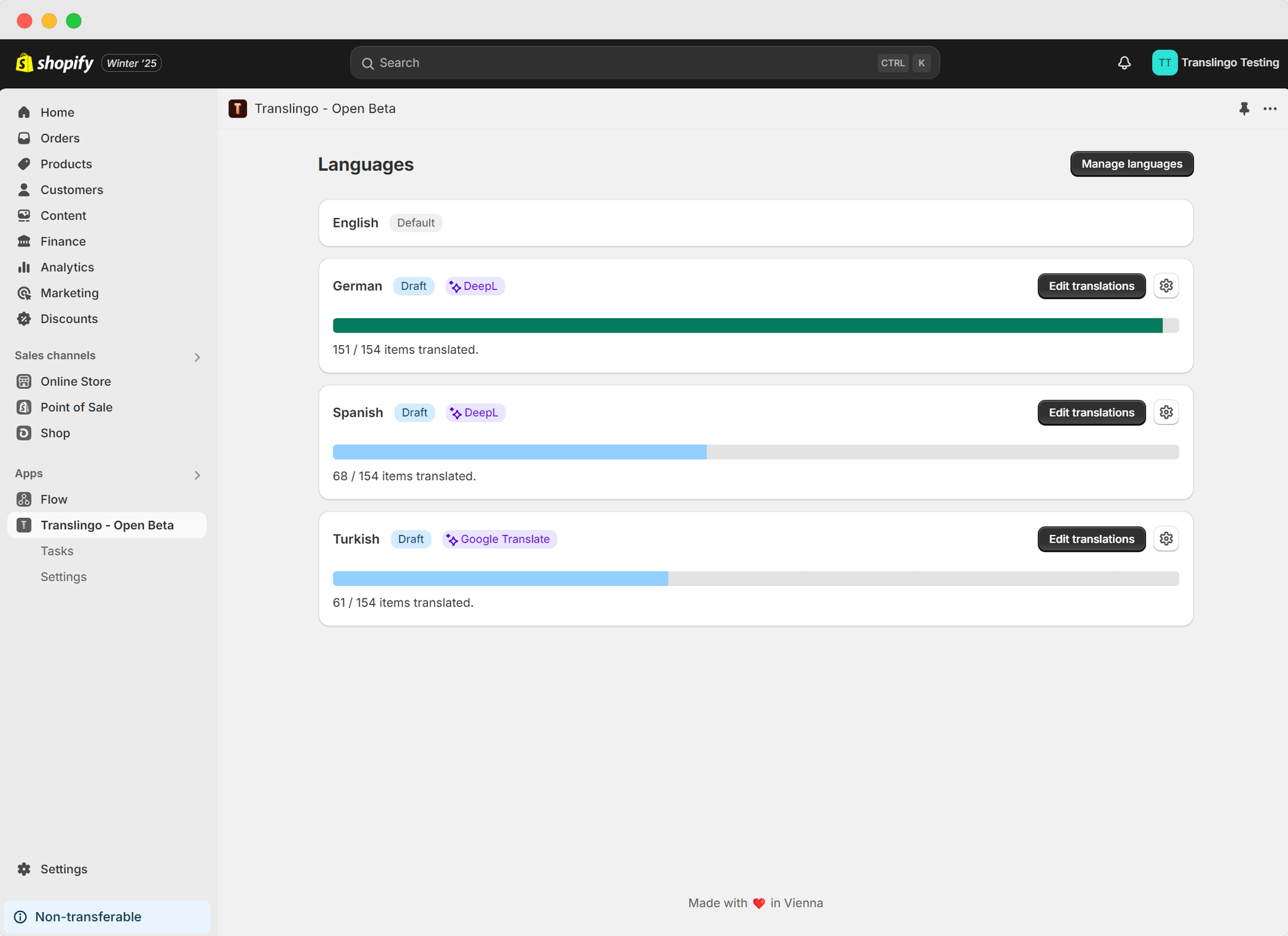Open Translingo Settings subpage
The image size is (1288, 936).
64,577
